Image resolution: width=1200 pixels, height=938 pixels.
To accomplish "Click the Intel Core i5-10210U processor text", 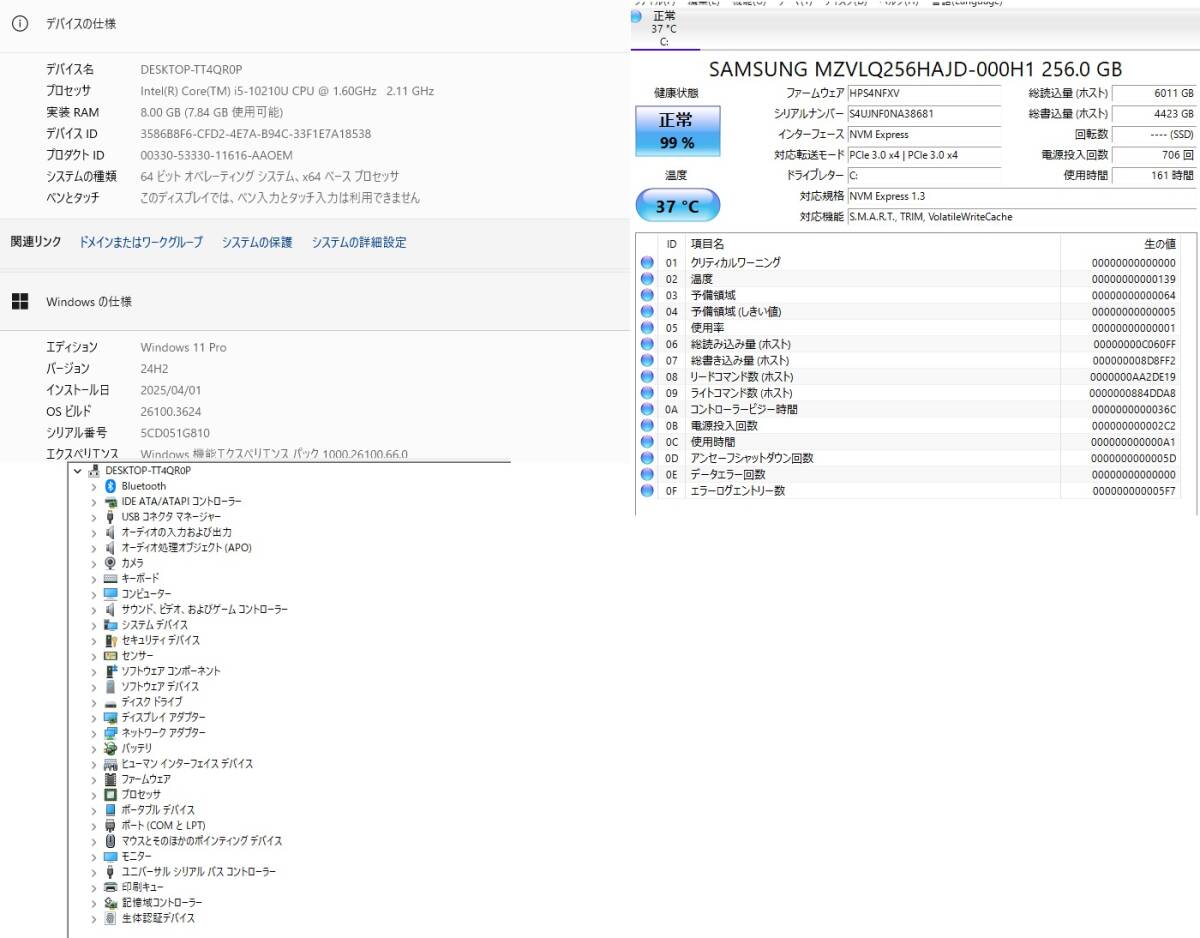I will (287, 91).
